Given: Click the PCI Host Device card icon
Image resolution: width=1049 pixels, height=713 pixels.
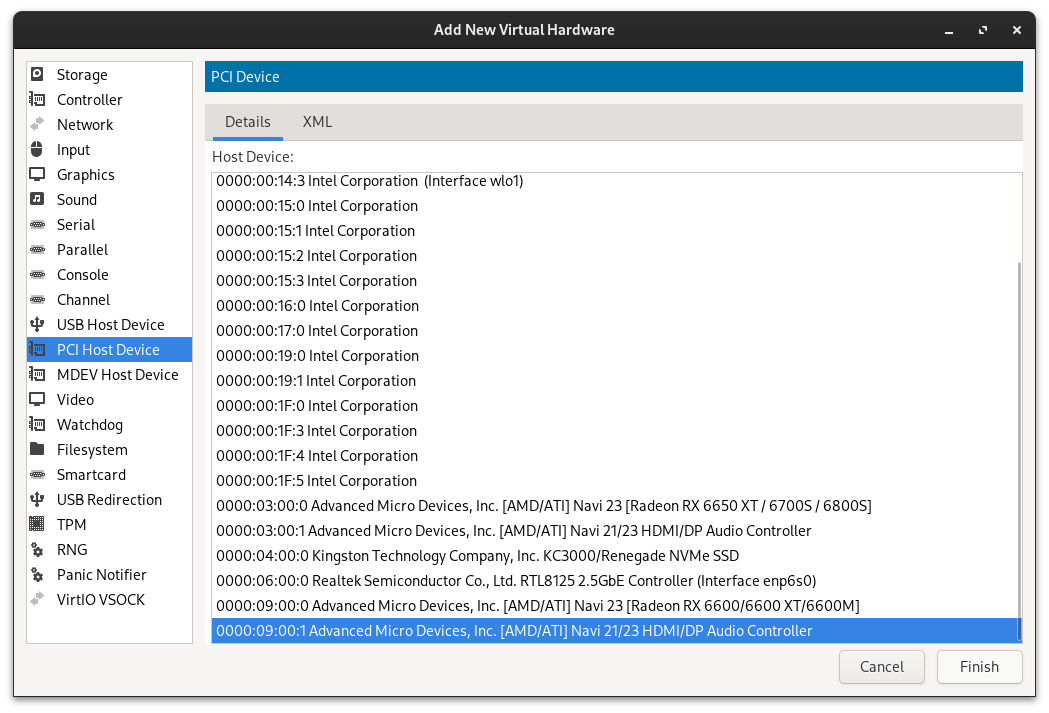Looking at the screenshot, I should coord(37,350).
